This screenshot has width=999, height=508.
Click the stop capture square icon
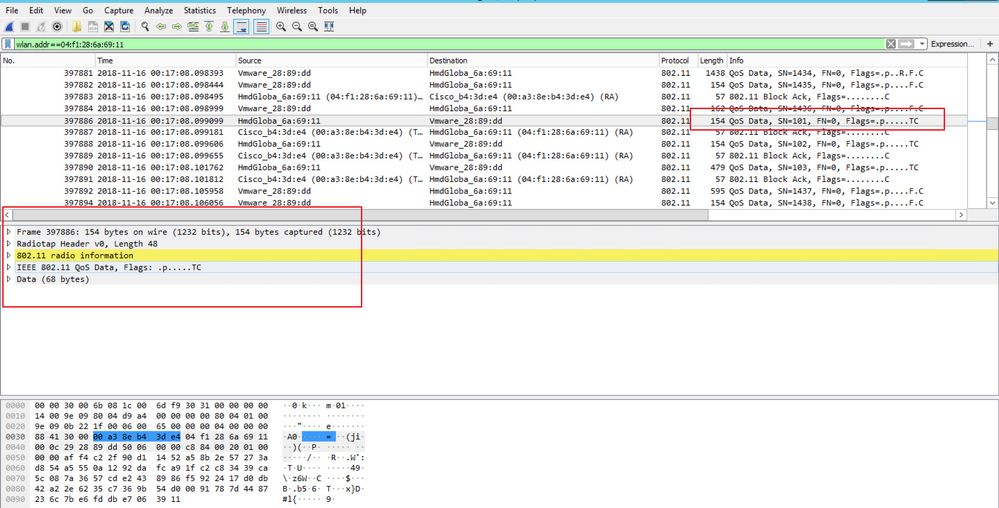(25, 27)
